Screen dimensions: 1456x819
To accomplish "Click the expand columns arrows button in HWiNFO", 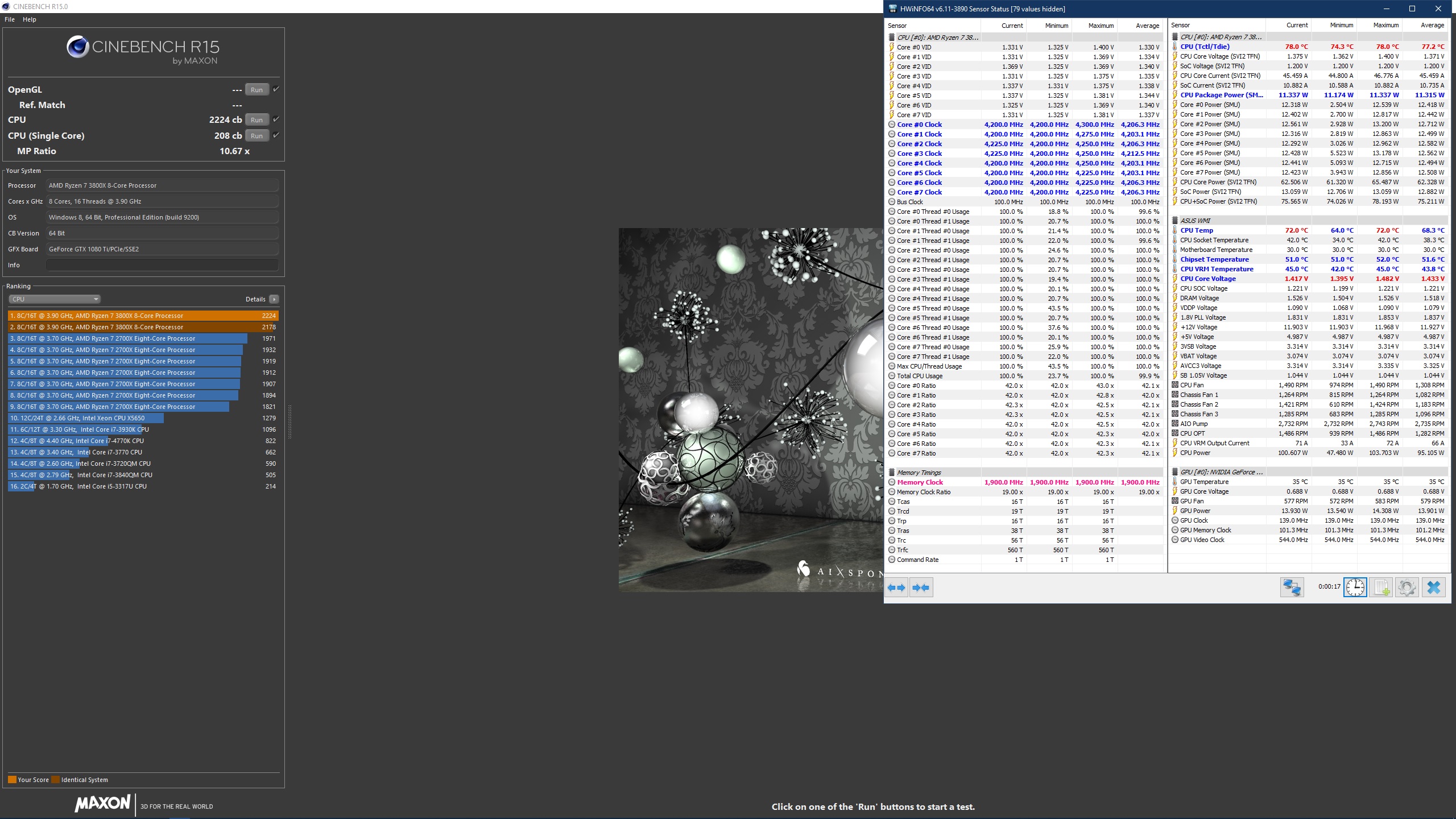I will tap(896, 588).
